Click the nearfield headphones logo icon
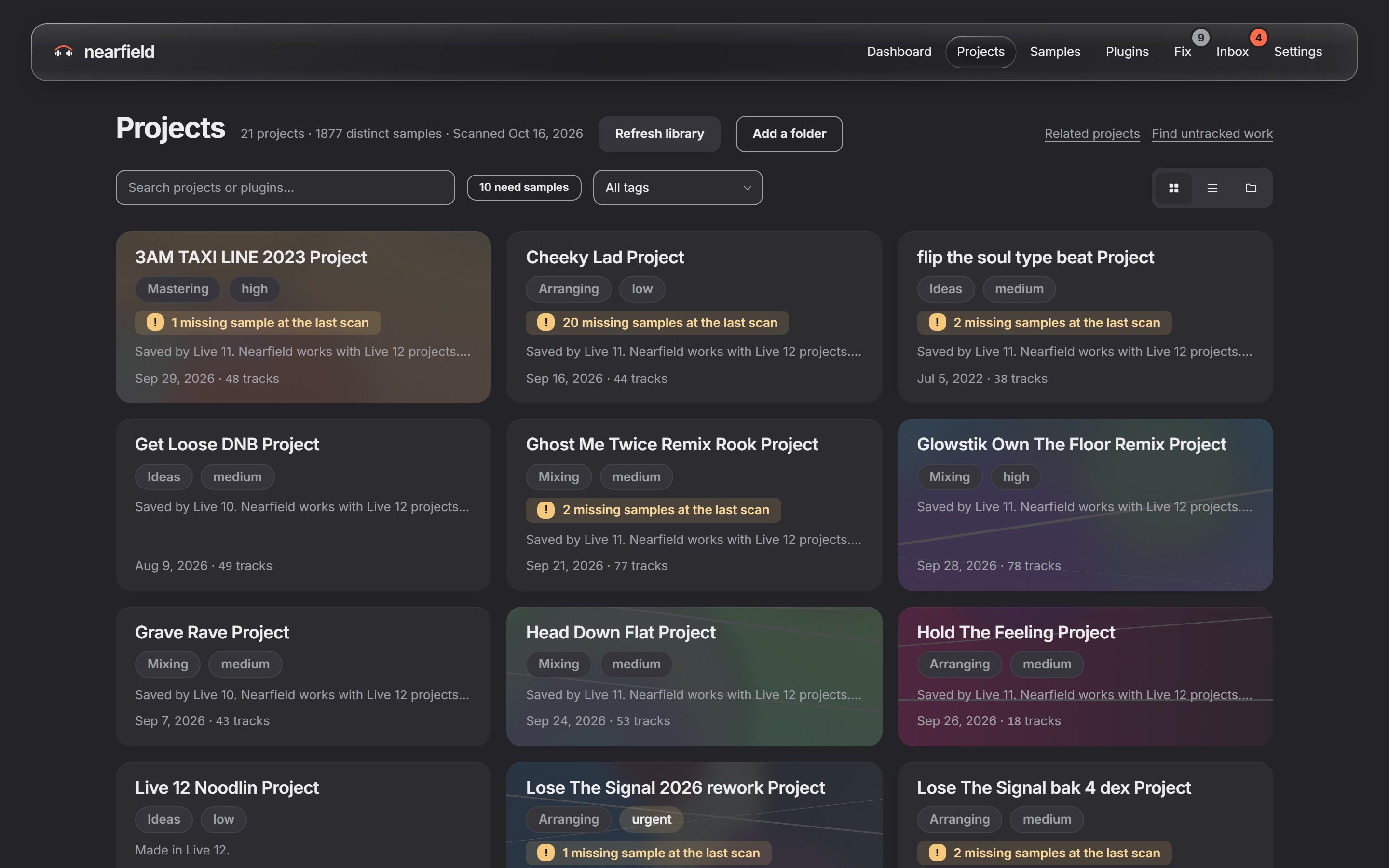1389x868 pixels. point(63,52)
